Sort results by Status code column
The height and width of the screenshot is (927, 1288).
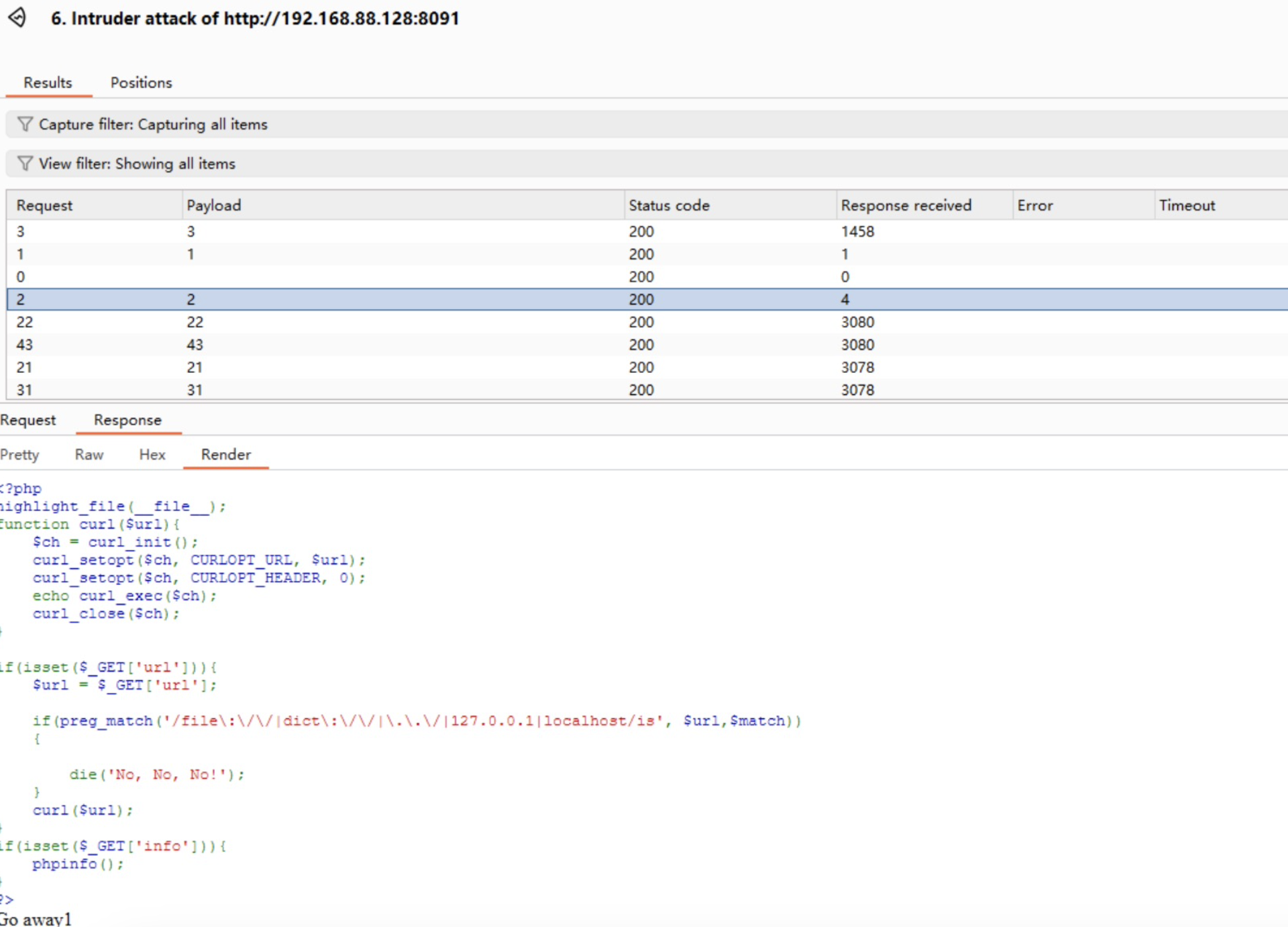[668, 205]
